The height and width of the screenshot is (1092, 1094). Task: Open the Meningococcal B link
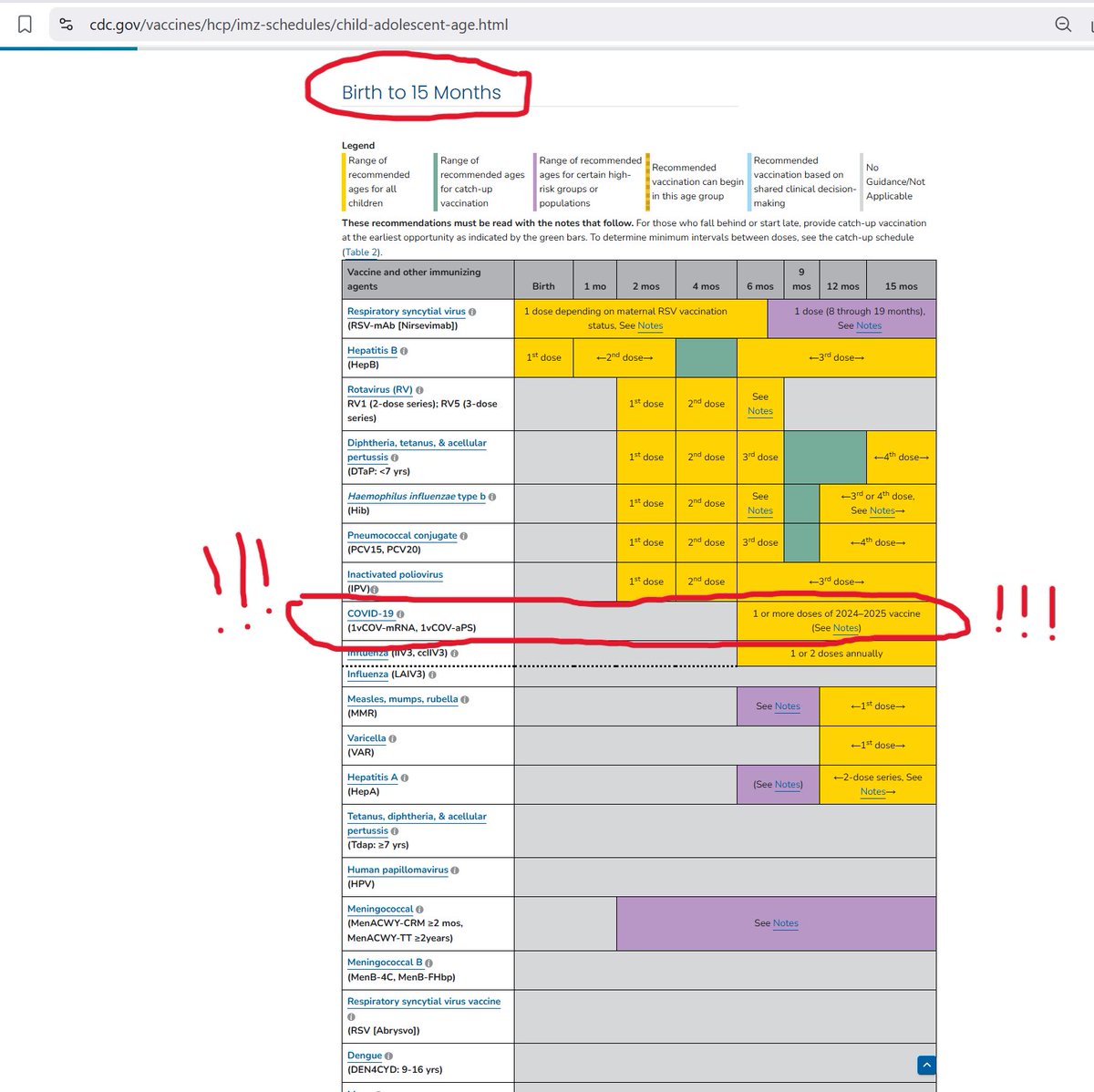click(x=385, y=963)
